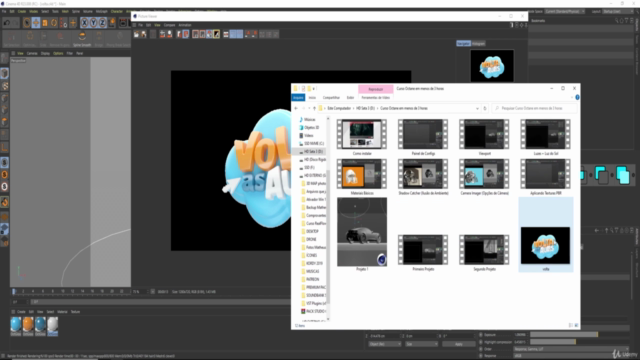The height and width of the screenshot is (360, 640).
Task: Open the Início ribbon tab
Action: tap(312, 98)
